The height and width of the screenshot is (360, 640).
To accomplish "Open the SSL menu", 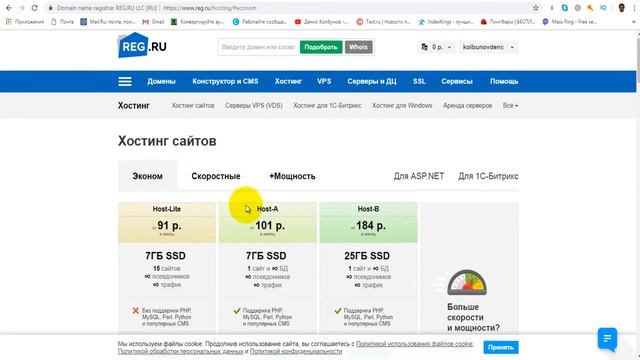I will (419, 81).
